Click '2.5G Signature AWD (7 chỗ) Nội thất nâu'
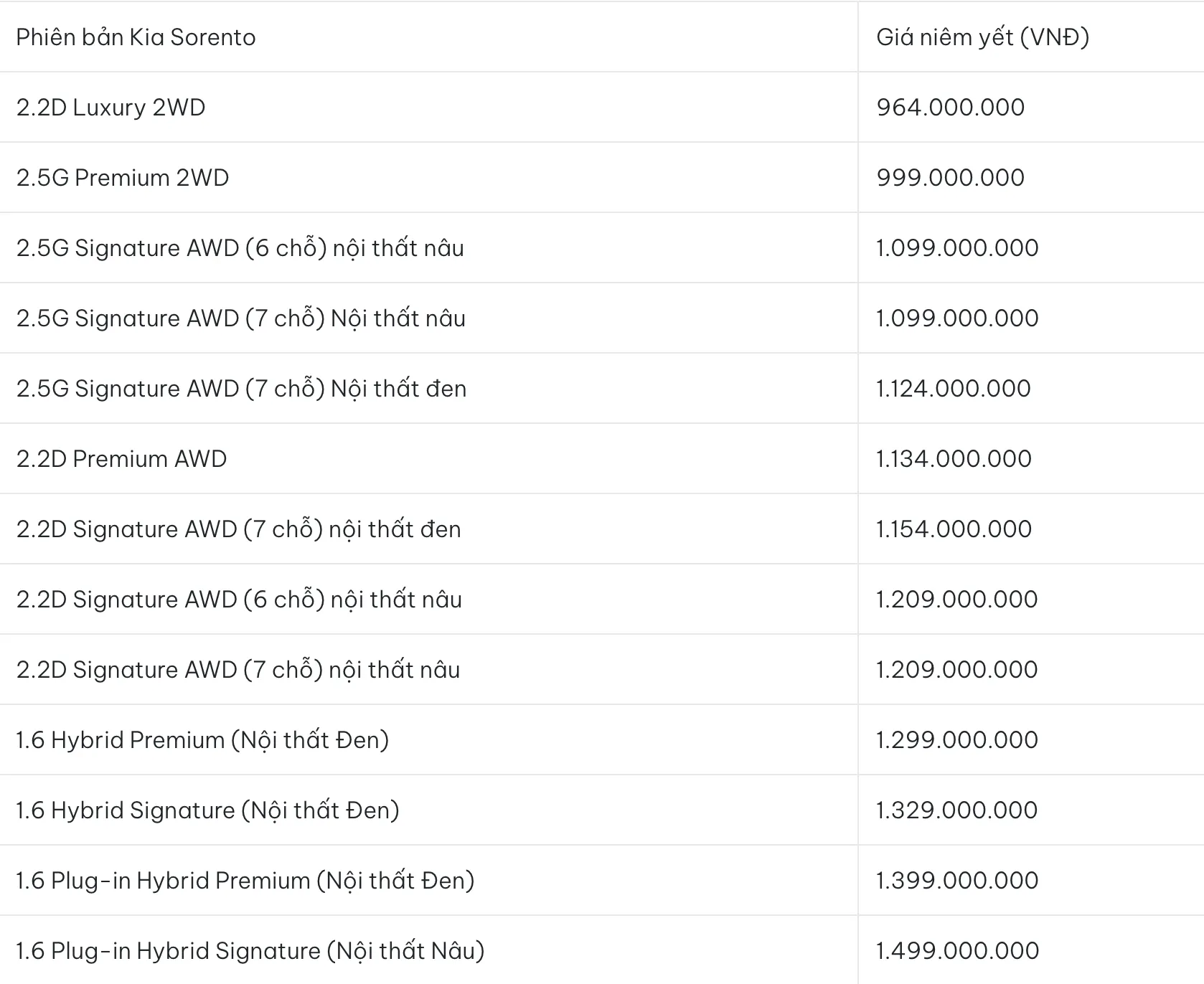This screenshot has height=984, width=1204. [x=241, y=318]
